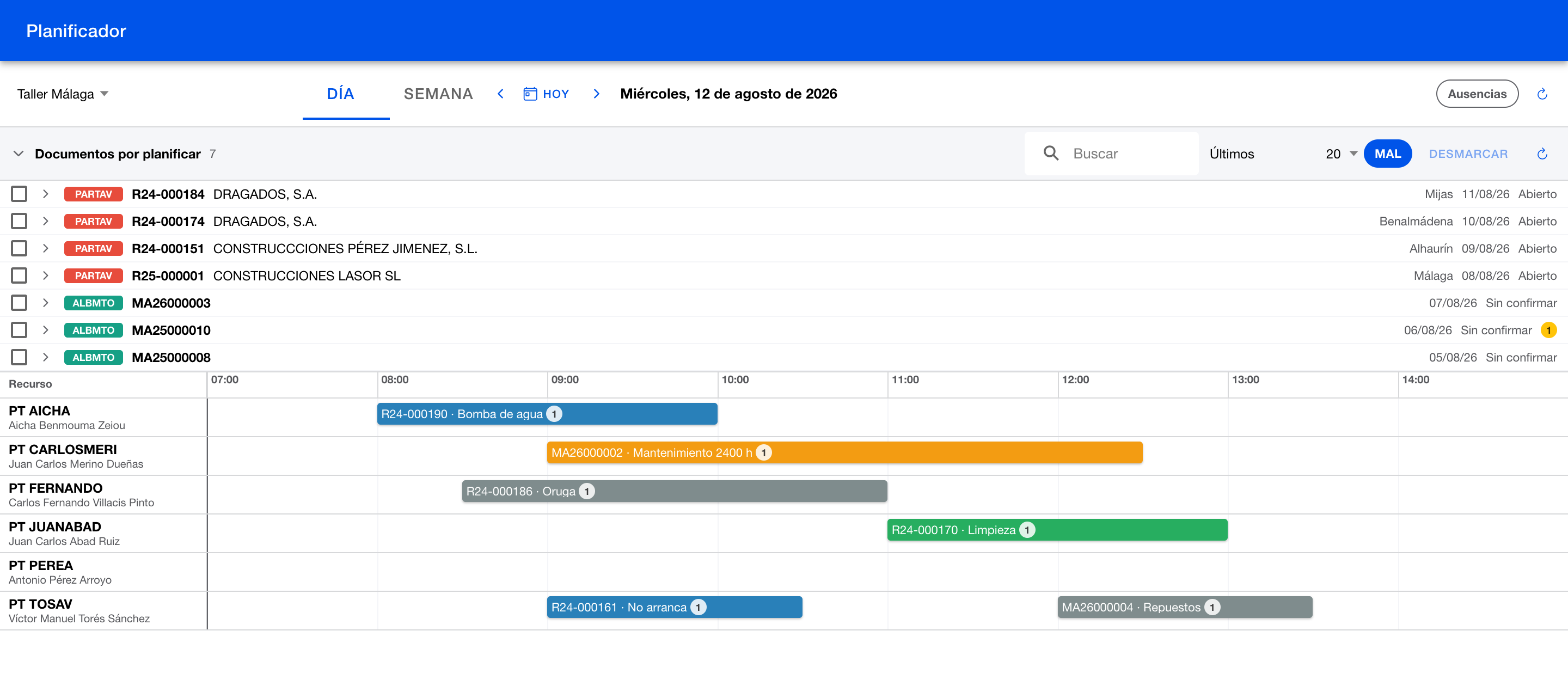Go to next day with right arrow
Screen dimensions: 1568x686
tap(597, 94)
